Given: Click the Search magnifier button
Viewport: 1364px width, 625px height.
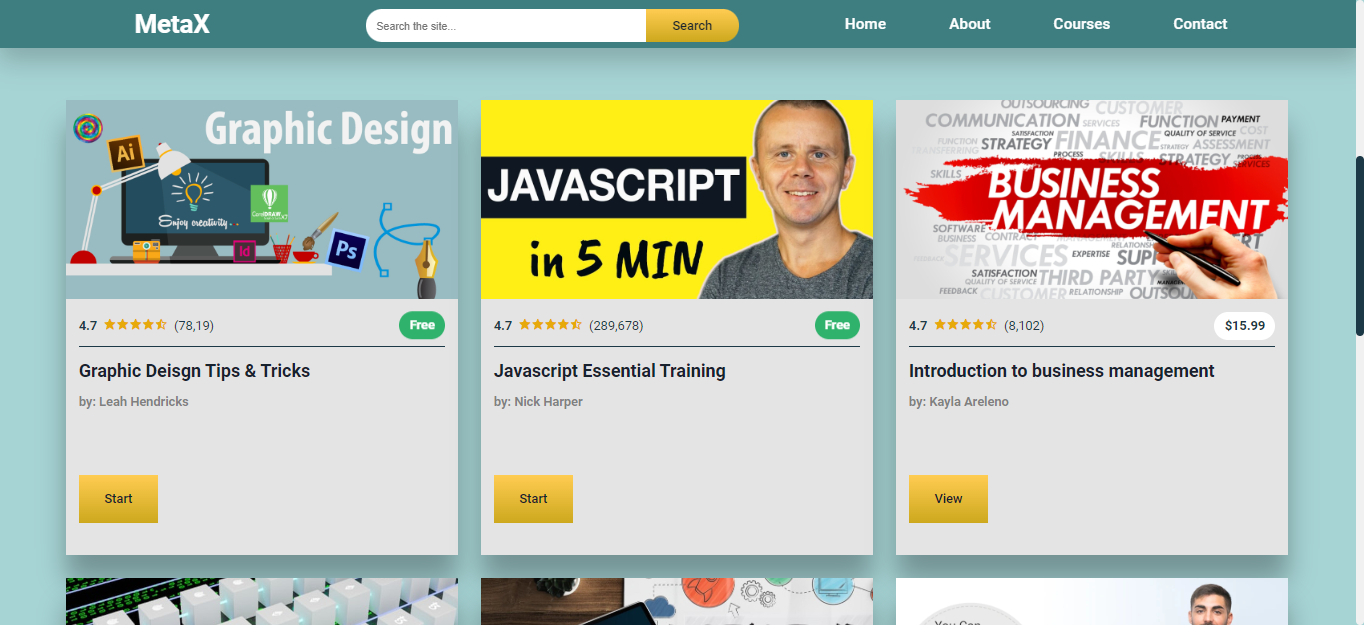Looking at the screenshot, I should (692, 25).
